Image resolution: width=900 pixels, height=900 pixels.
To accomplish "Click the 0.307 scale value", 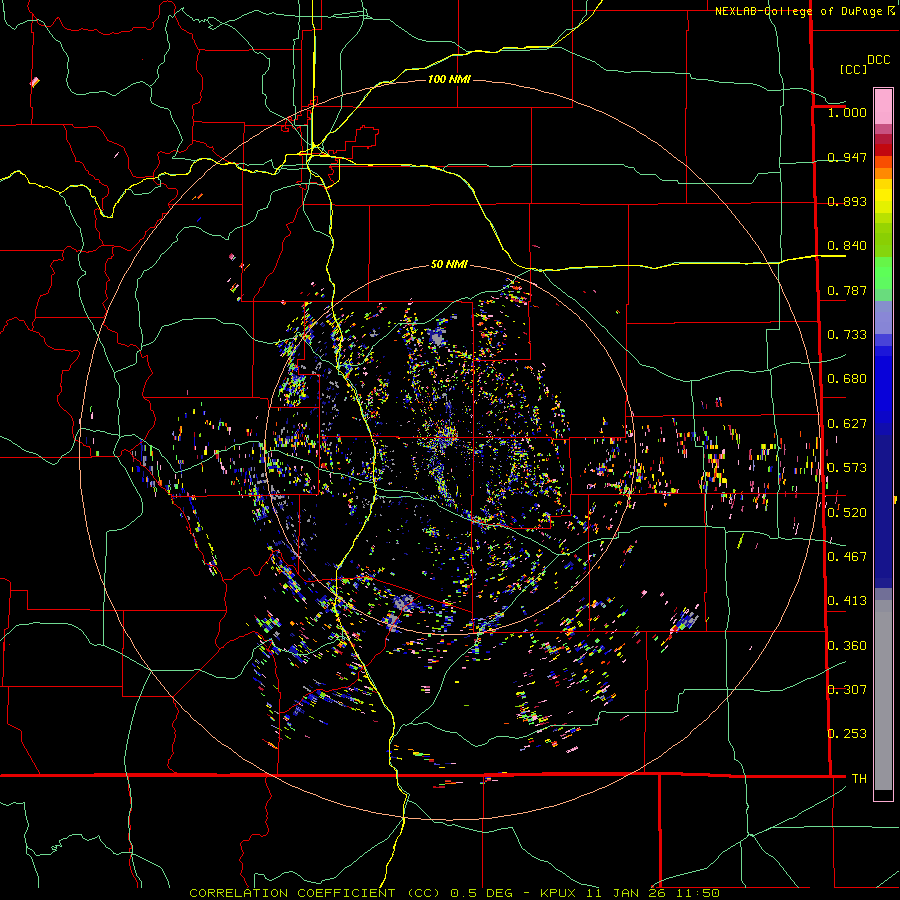I will coord(847,689).
